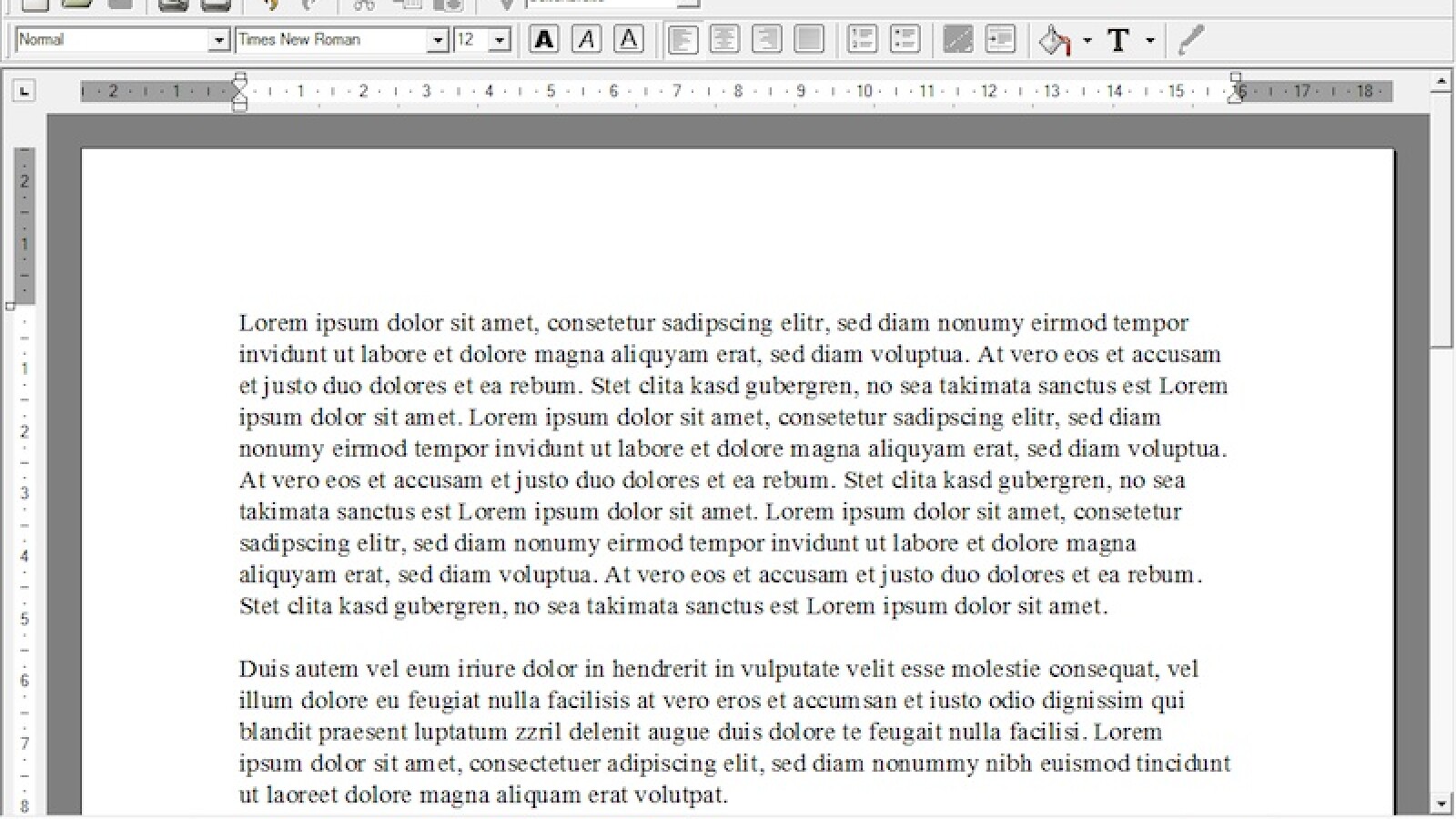
Task: Apply bulleted list formatting
Action: (904, 40)
